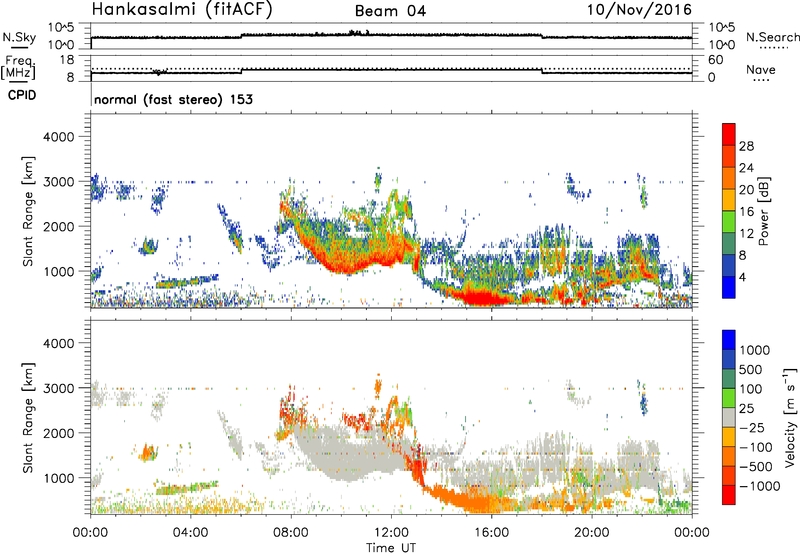This screenshot has width=800, height=554.
Task: Click the '60' tick on the Nave axis
Action: click(x=715, y=60)
